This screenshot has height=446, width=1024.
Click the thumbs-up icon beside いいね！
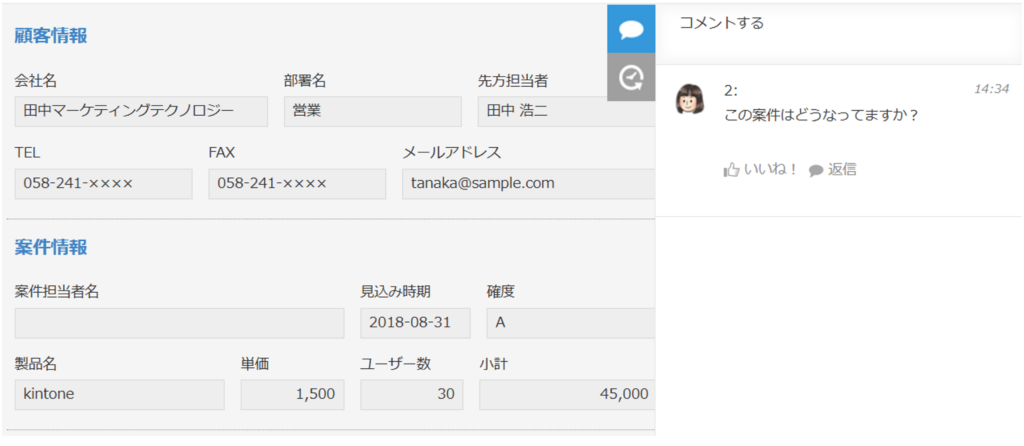click(x=731, y=170)
